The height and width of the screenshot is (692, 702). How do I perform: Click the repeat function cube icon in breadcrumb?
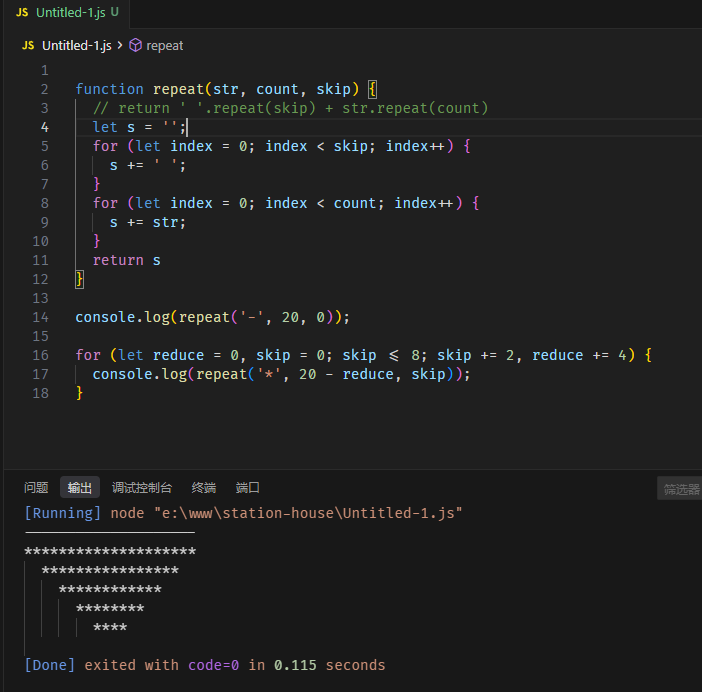(x=135, y=46)
